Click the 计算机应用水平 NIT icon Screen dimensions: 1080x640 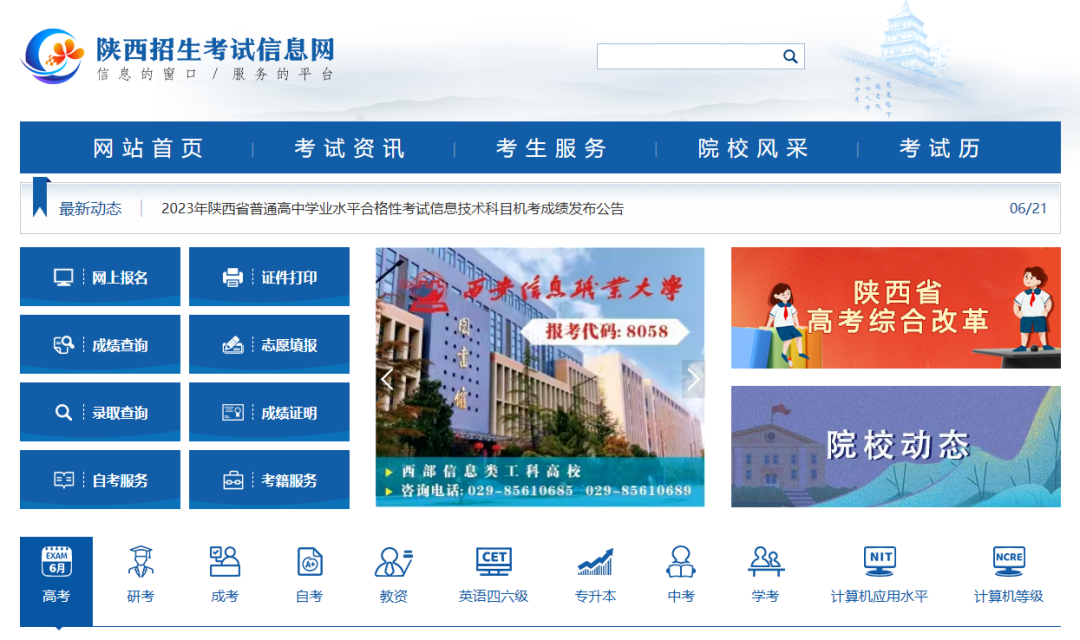[879, 562]
